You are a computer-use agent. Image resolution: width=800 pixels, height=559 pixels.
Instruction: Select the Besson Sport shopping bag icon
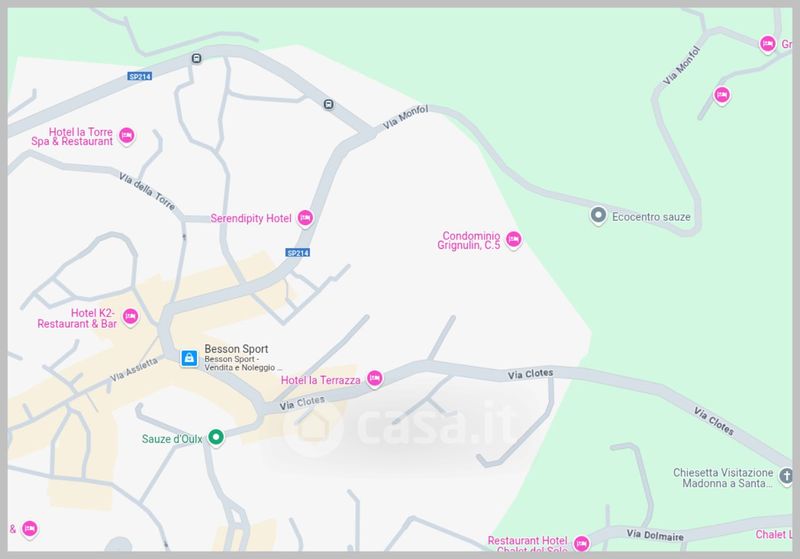(x=189, y=358)
